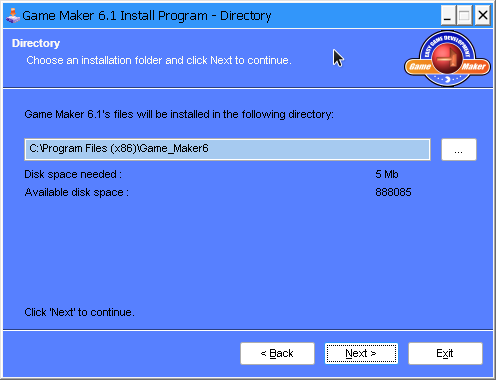This screenshot has width=496, height=380.
Task: Return to previous step with Back
Action: pyautogui.click(x=277, y=353)
